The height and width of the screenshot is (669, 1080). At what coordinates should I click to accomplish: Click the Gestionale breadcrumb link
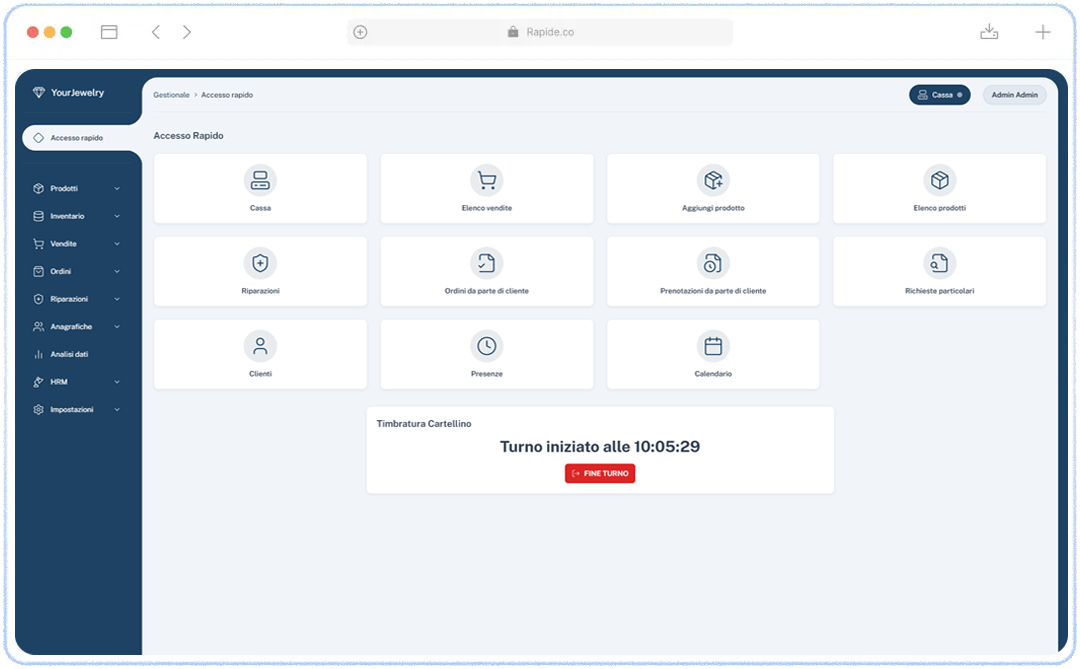170,94
